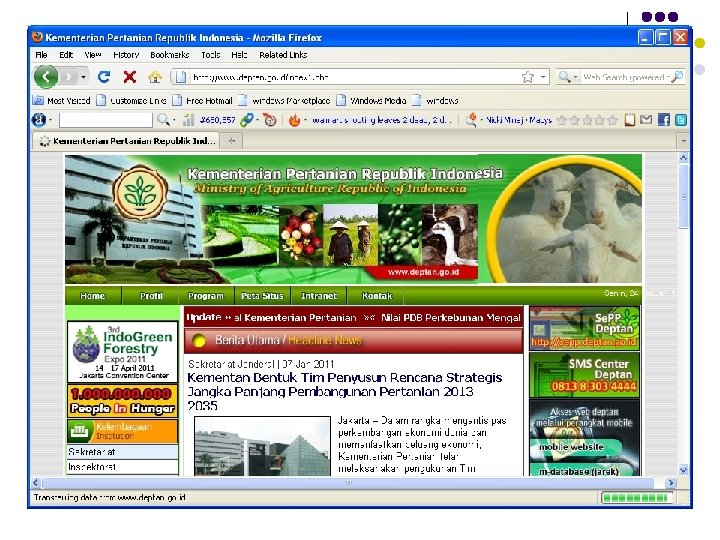Click the email envelope toolbar icon
This screenshot has width=720, height=540.
[646, 120]
